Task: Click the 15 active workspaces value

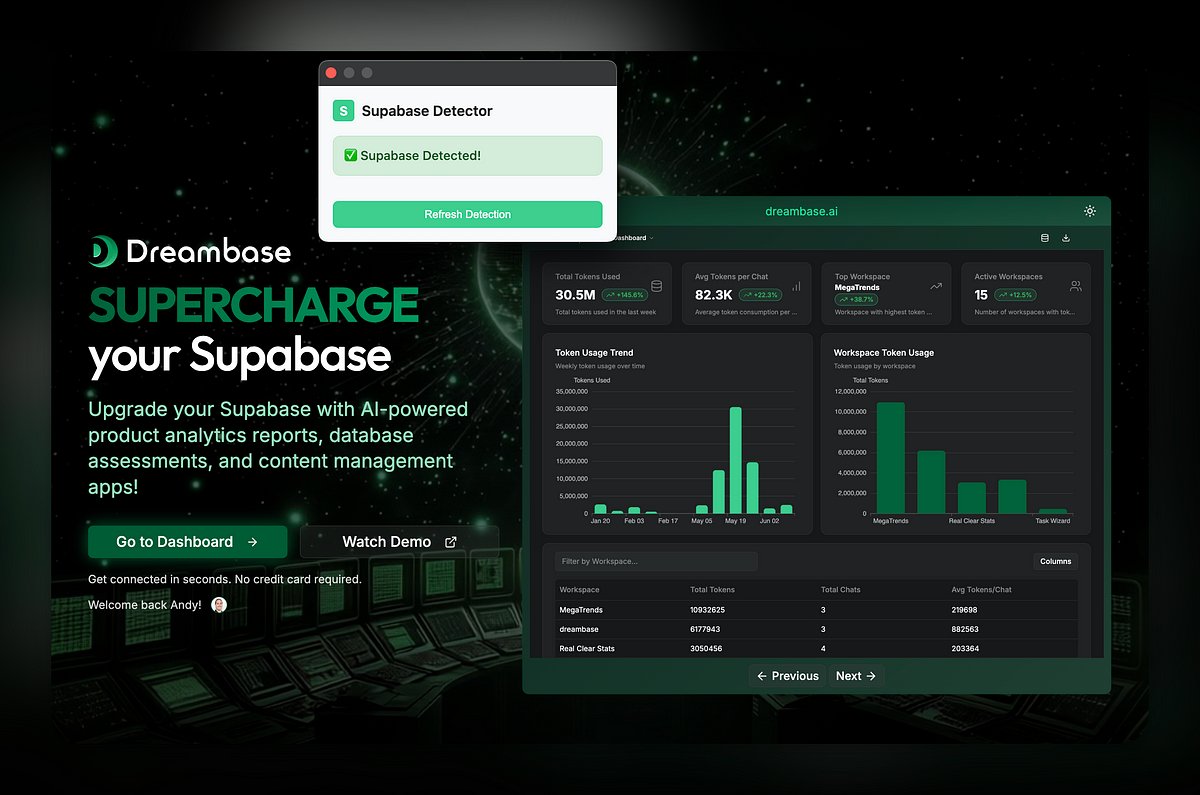Action: tap(981, 295)
